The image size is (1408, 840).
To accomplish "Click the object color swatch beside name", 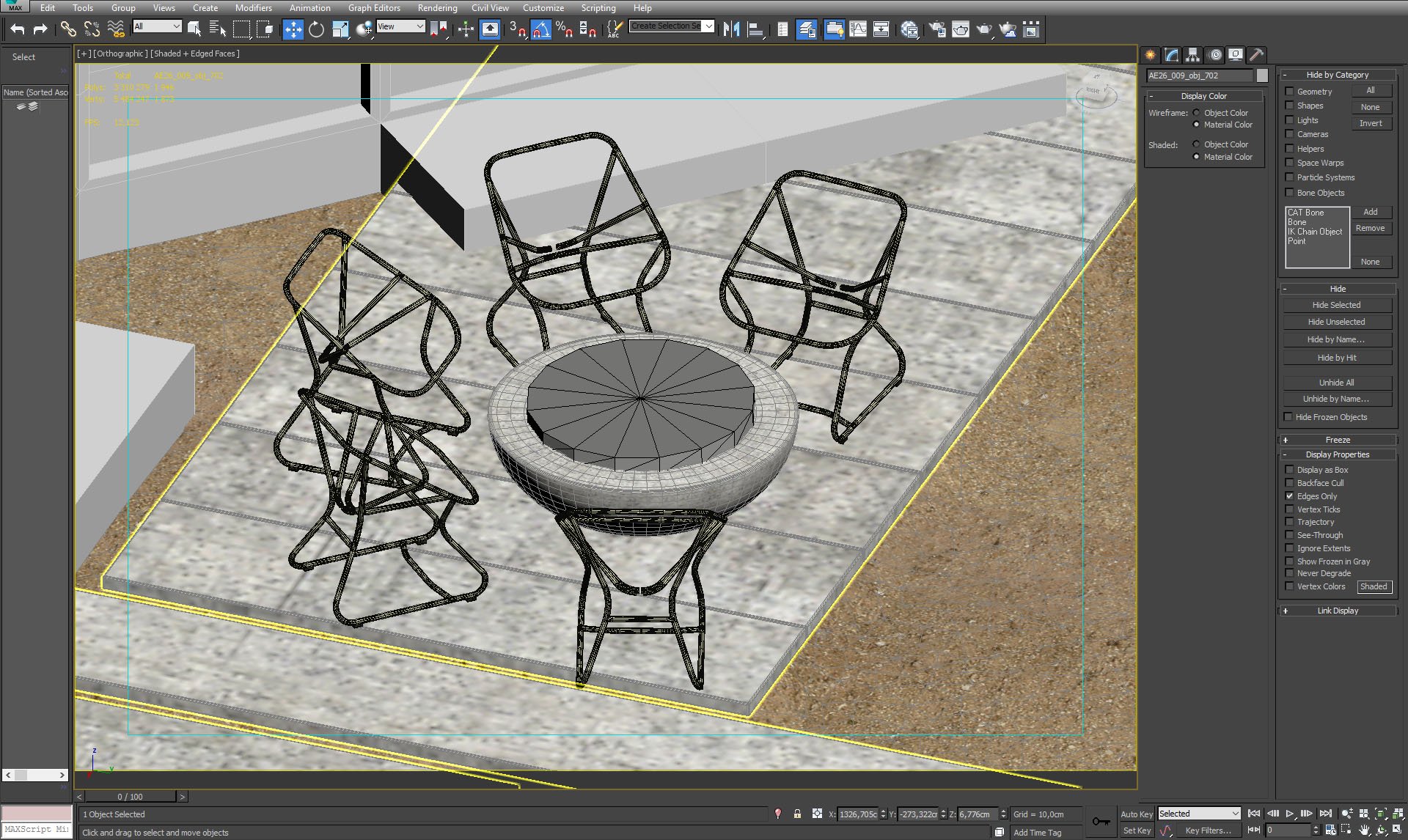I will coord(1262,75).
